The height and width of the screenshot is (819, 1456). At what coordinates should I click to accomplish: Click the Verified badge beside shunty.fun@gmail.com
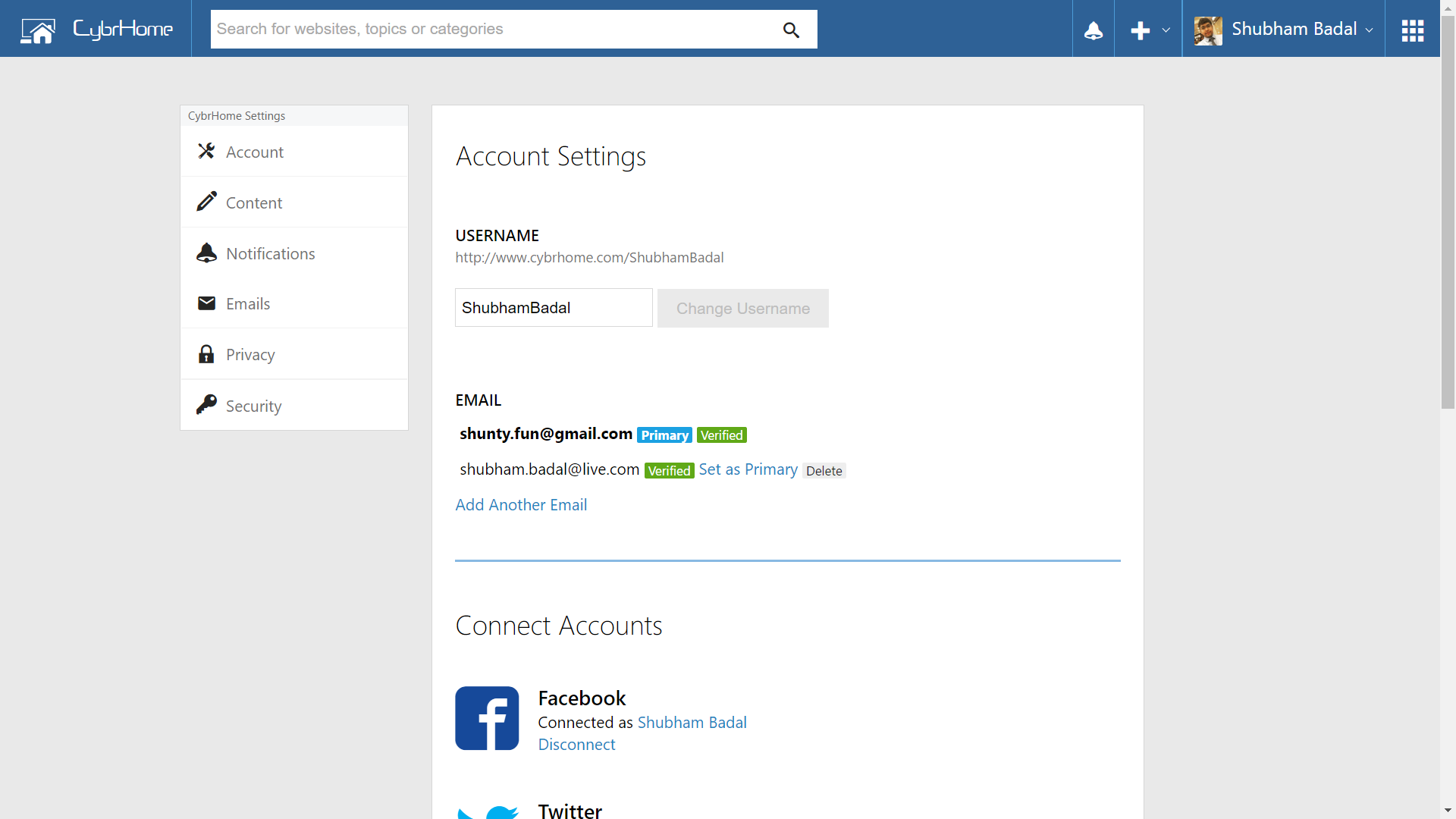(x=722, y=435)
